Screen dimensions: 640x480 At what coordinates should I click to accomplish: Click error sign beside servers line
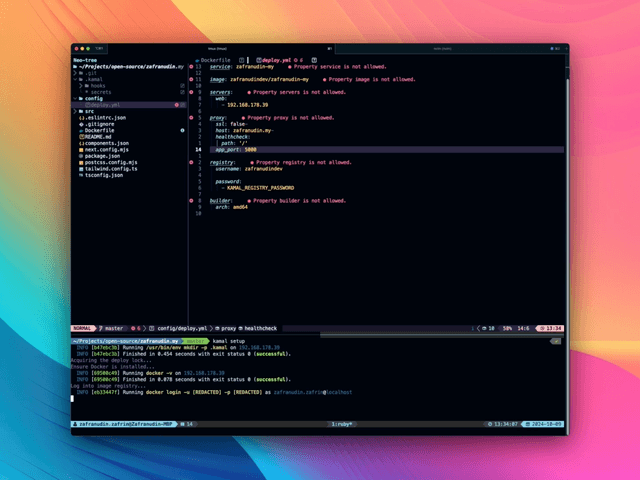point(191,92)
